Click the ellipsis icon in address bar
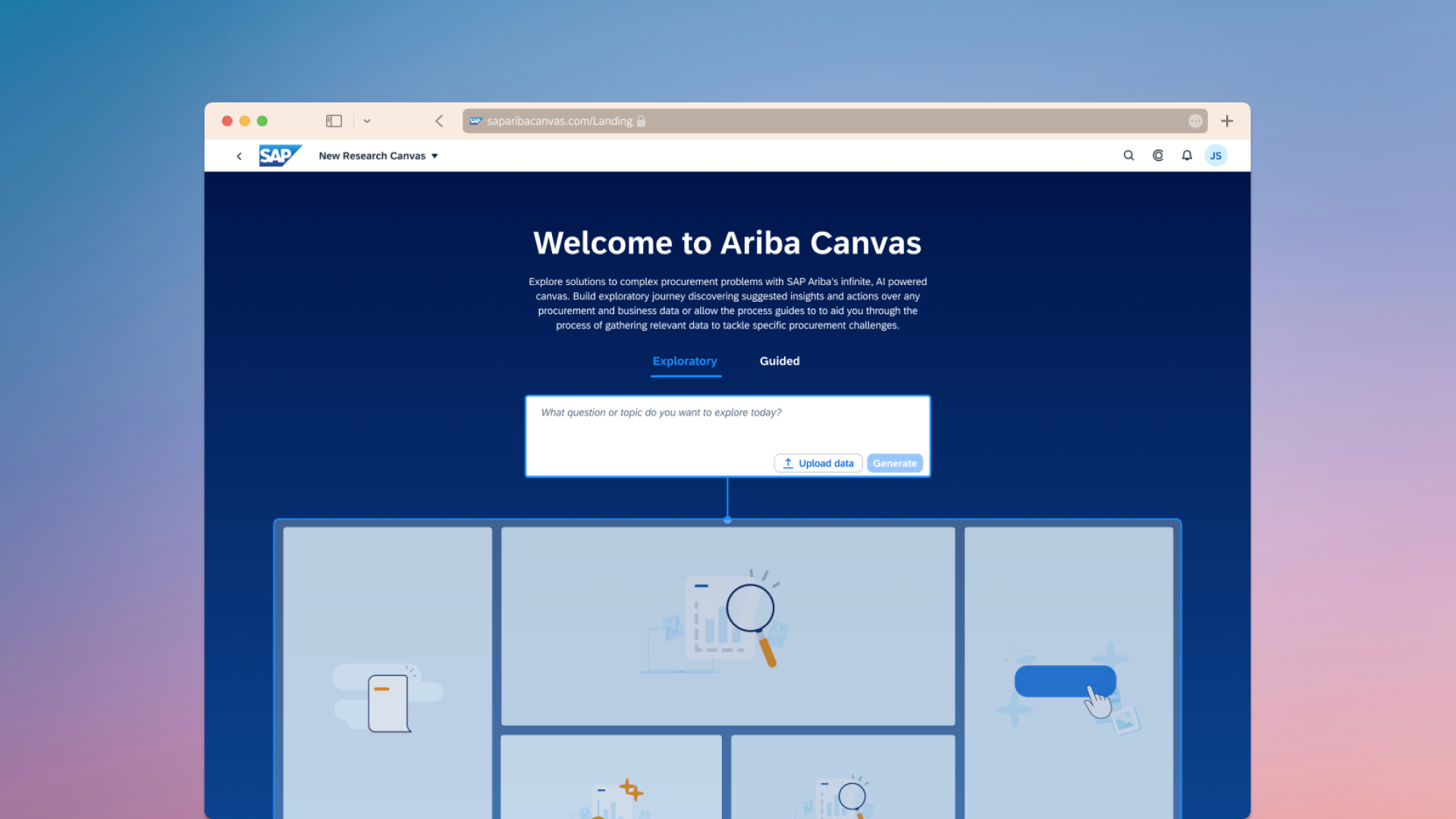1456x819 pixels. 1195,121
